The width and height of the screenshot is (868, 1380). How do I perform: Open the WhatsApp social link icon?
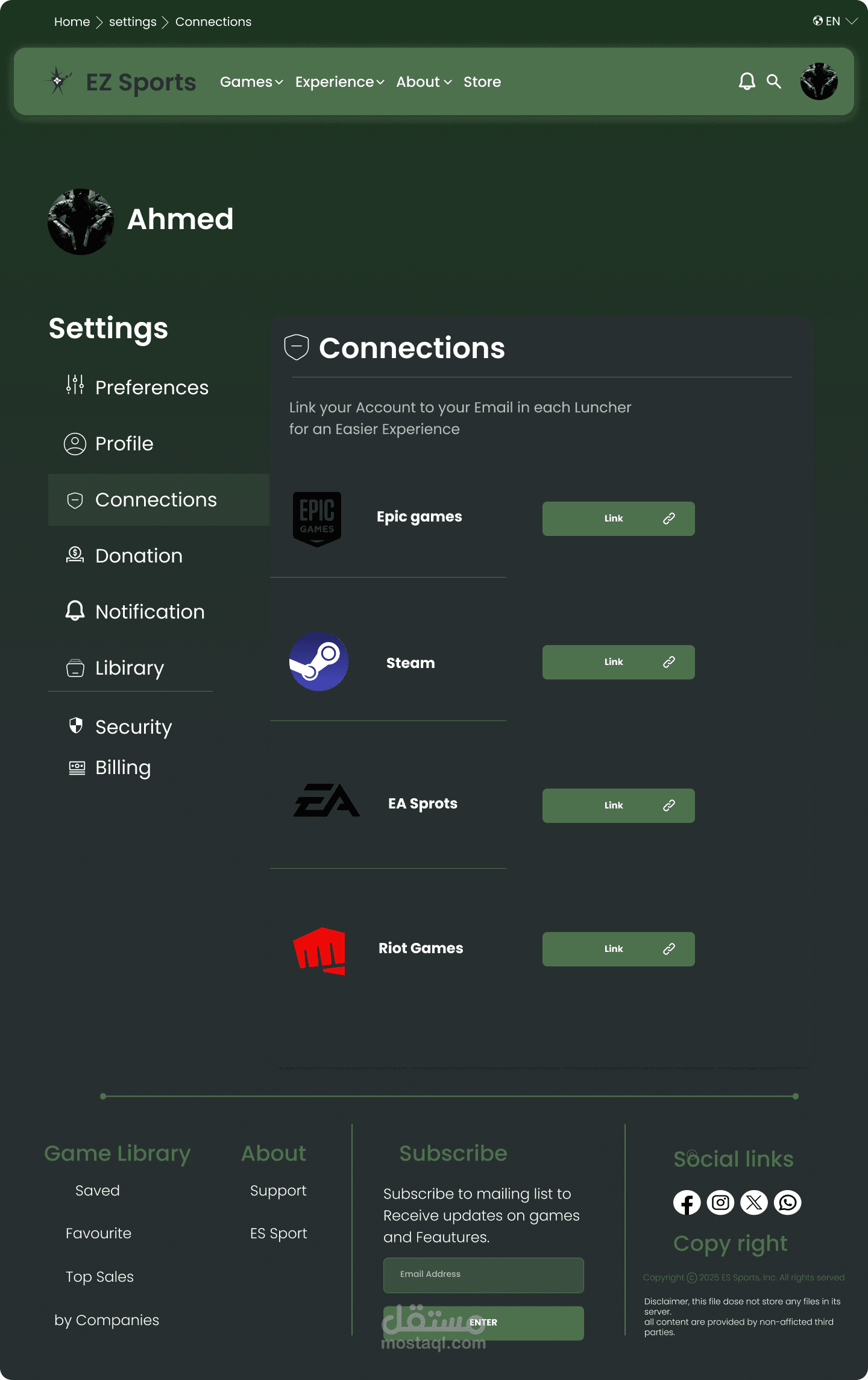[788, 1203]
